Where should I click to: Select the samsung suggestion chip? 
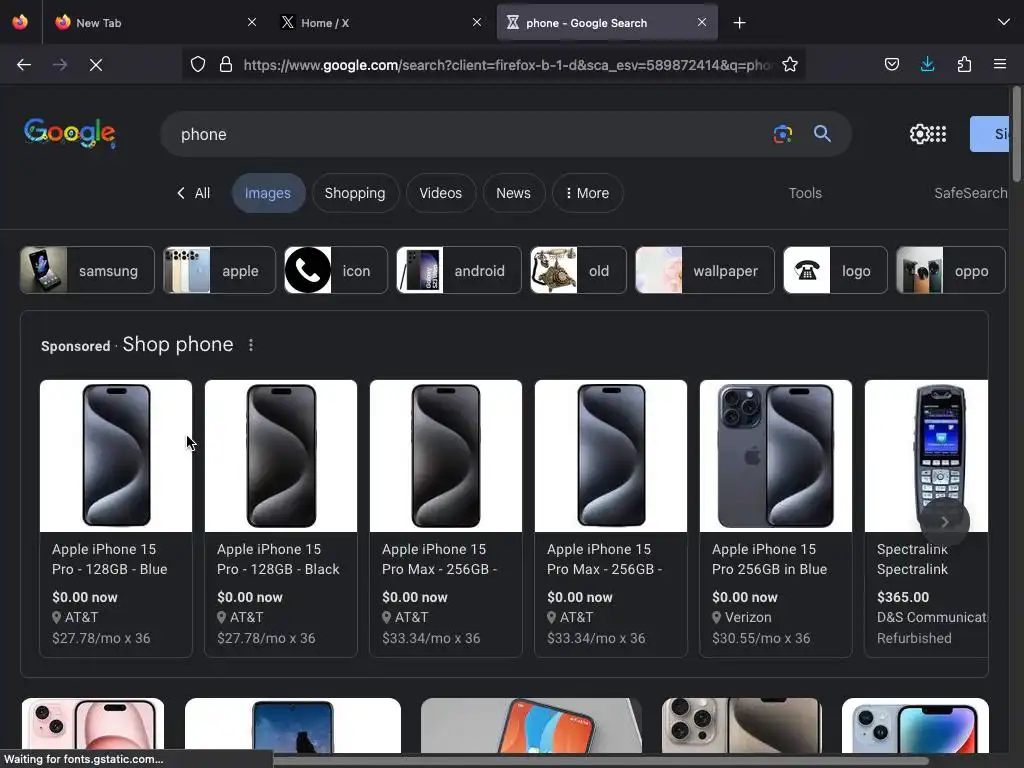(x=87, y=270)
